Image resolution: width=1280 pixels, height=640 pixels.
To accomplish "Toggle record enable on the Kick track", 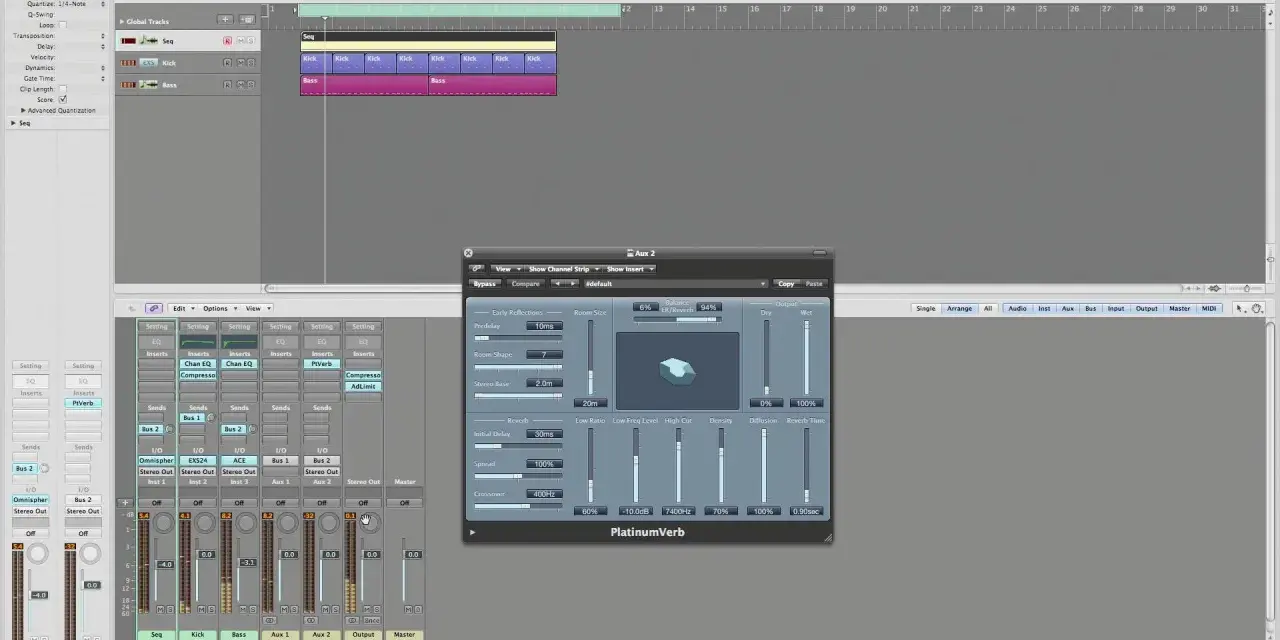I will click(227, 63).
